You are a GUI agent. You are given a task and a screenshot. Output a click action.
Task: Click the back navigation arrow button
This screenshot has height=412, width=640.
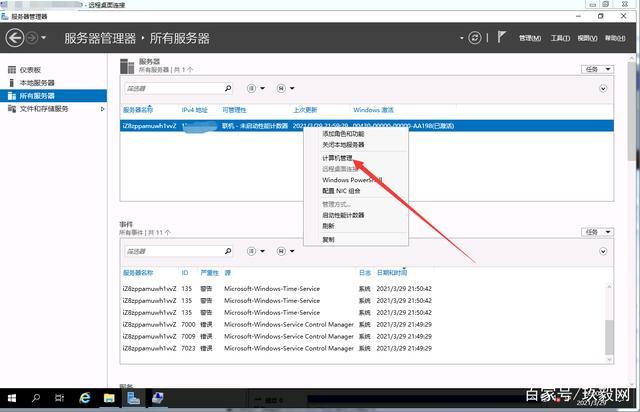pos(15,38)
